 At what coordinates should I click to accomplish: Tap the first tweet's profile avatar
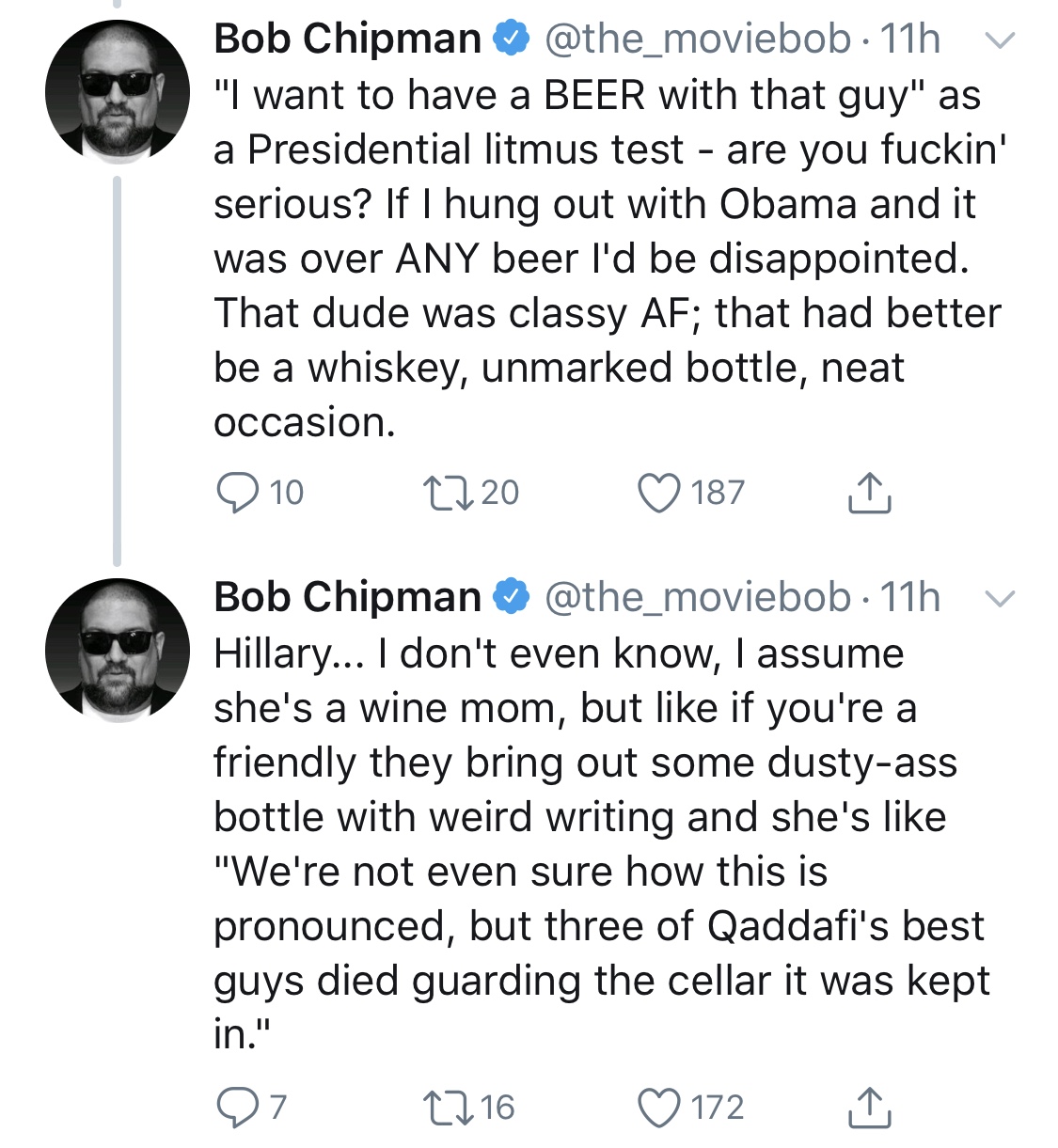pyautogui.click(x=118, y=92)
